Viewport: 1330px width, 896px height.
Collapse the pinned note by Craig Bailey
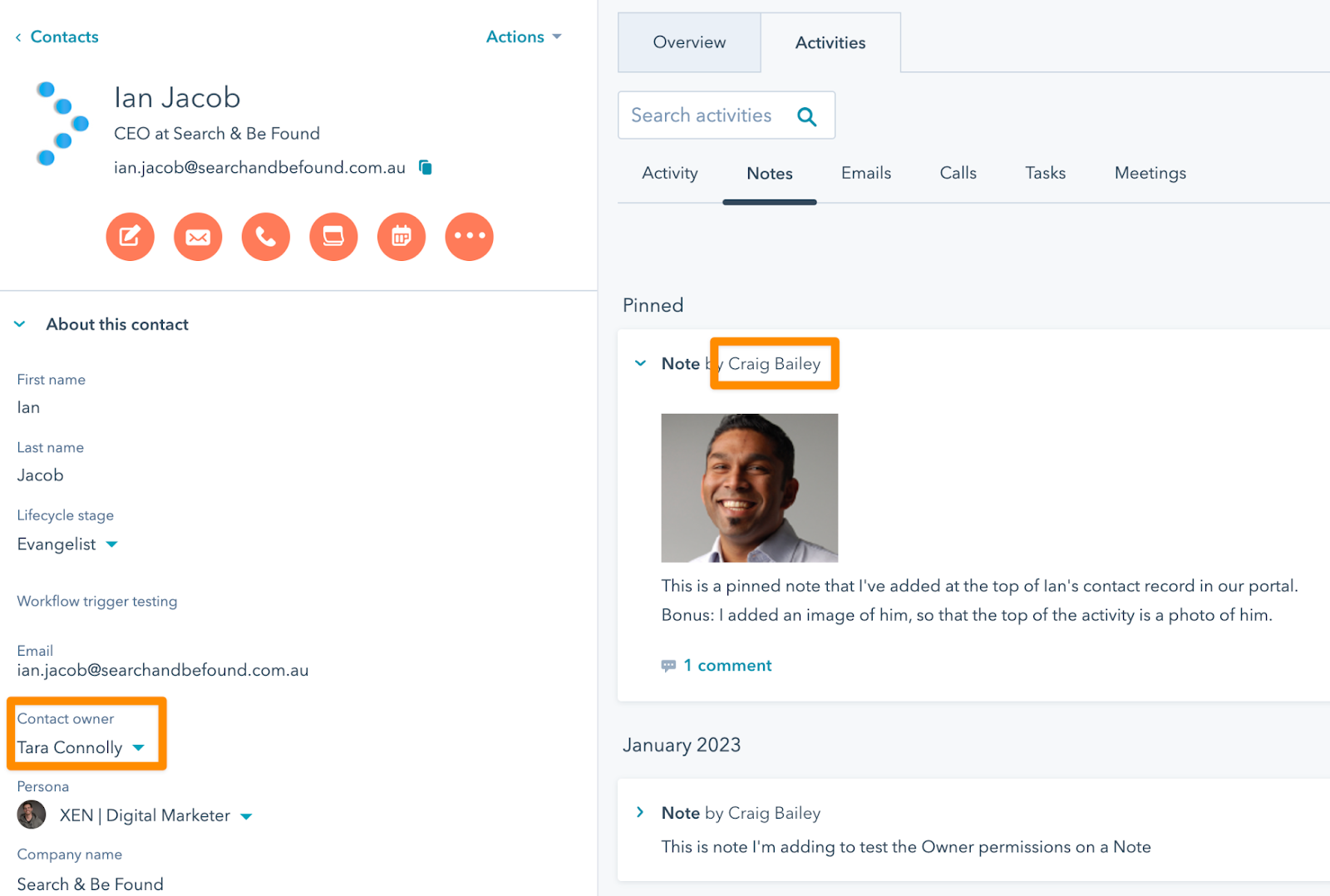(x=640, y=363)
